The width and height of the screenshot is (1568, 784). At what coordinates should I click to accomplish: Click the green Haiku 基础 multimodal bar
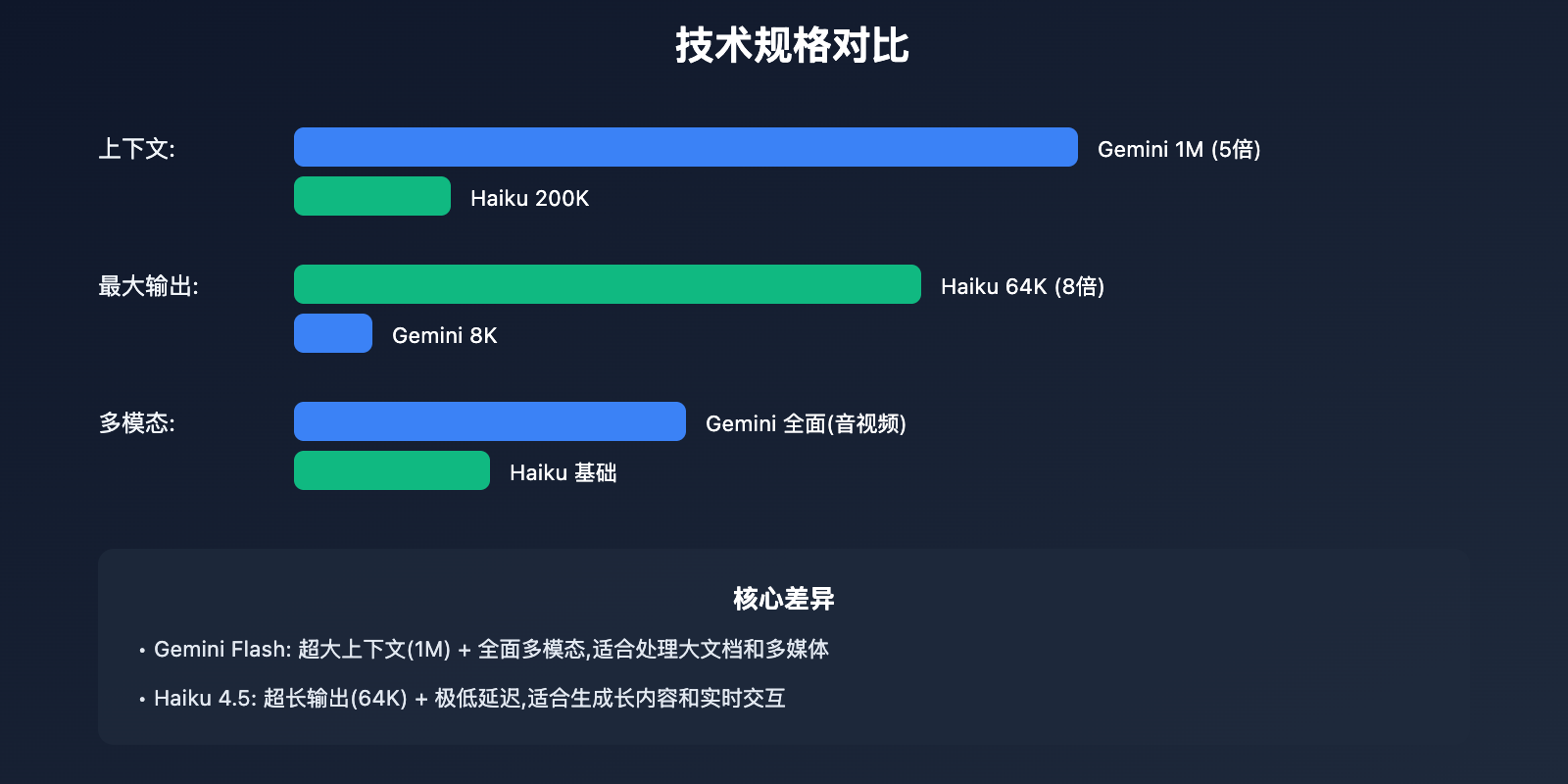pos(392,470)
